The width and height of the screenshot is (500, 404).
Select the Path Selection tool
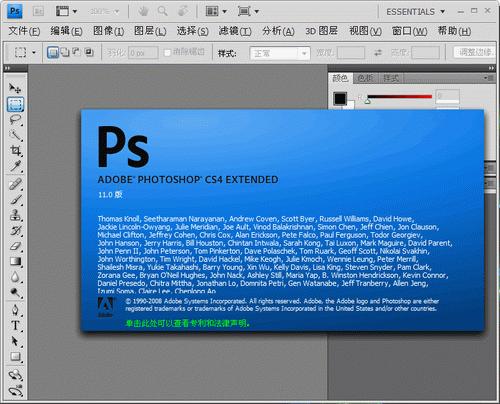click(15, 341)
